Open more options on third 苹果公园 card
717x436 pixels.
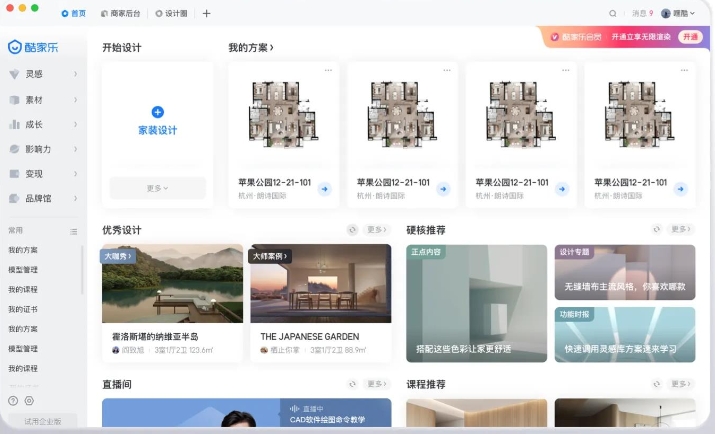tap(566, 70)
